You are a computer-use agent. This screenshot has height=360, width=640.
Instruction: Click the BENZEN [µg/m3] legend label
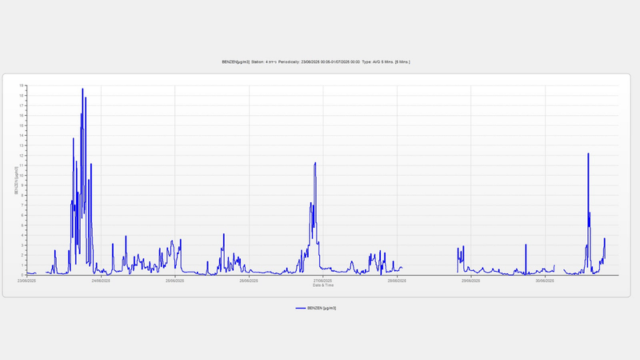[322, 308]
